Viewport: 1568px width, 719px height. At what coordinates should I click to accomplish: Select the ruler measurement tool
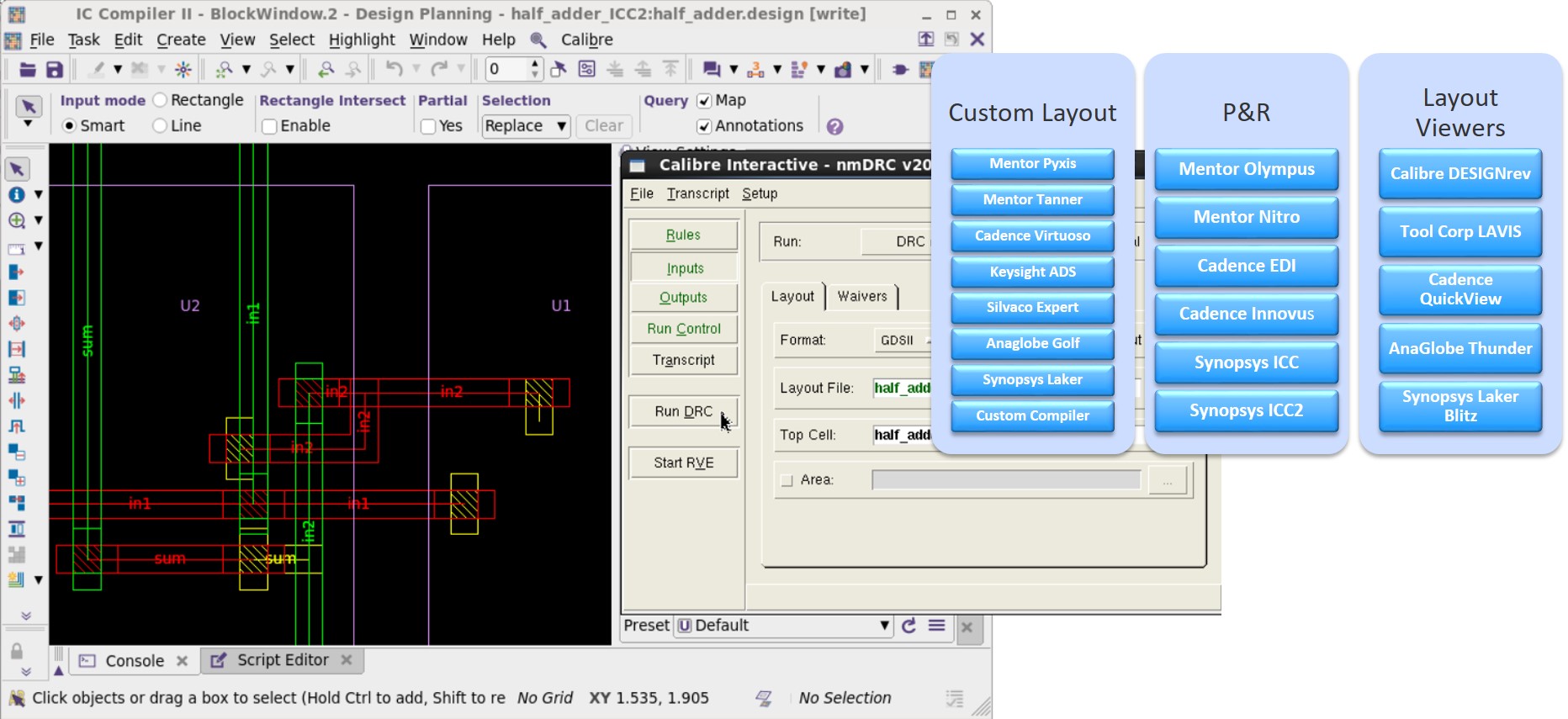[16, 247]
